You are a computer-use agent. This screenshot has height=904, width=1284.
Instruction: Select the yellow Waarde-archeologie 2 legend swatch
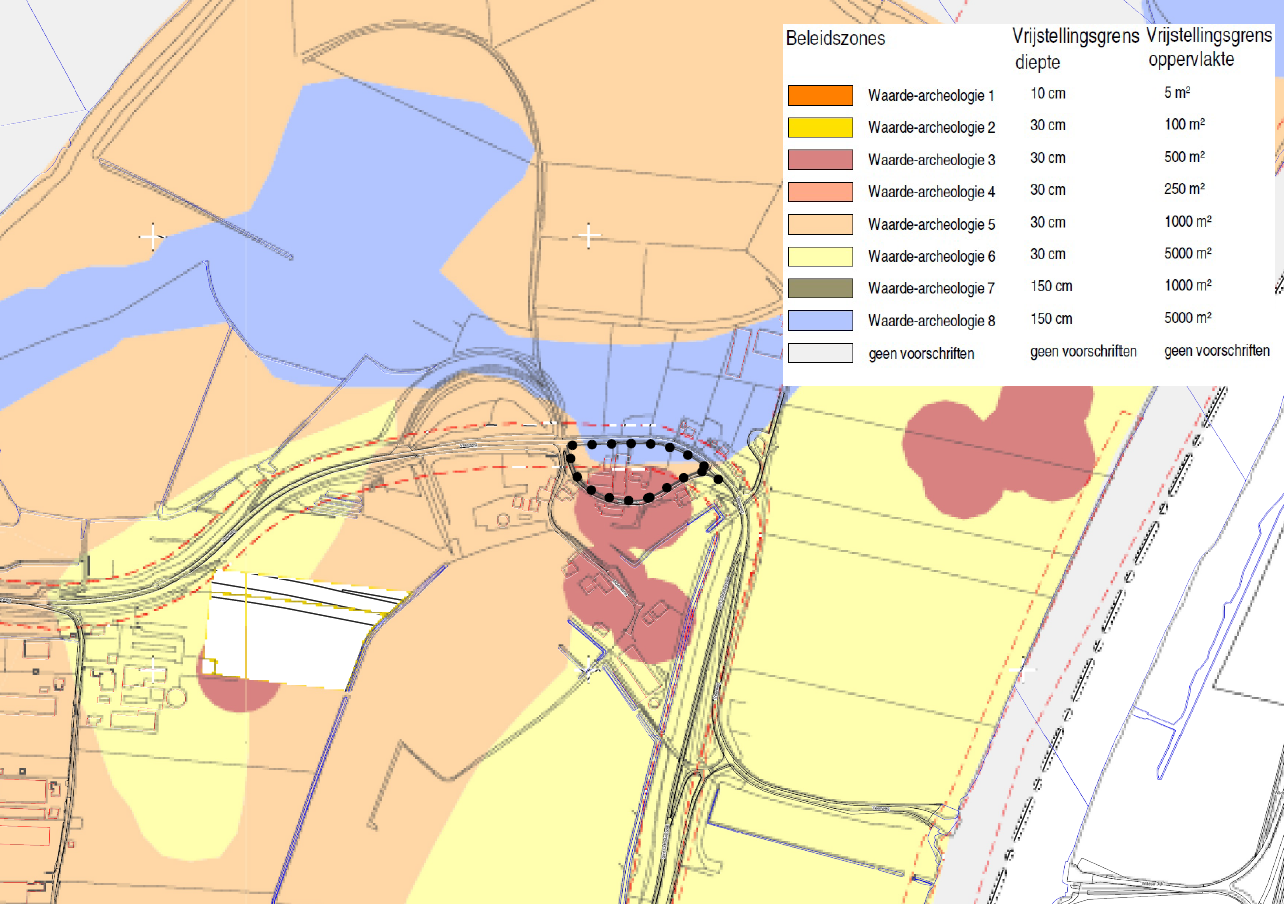click(820, 128)
